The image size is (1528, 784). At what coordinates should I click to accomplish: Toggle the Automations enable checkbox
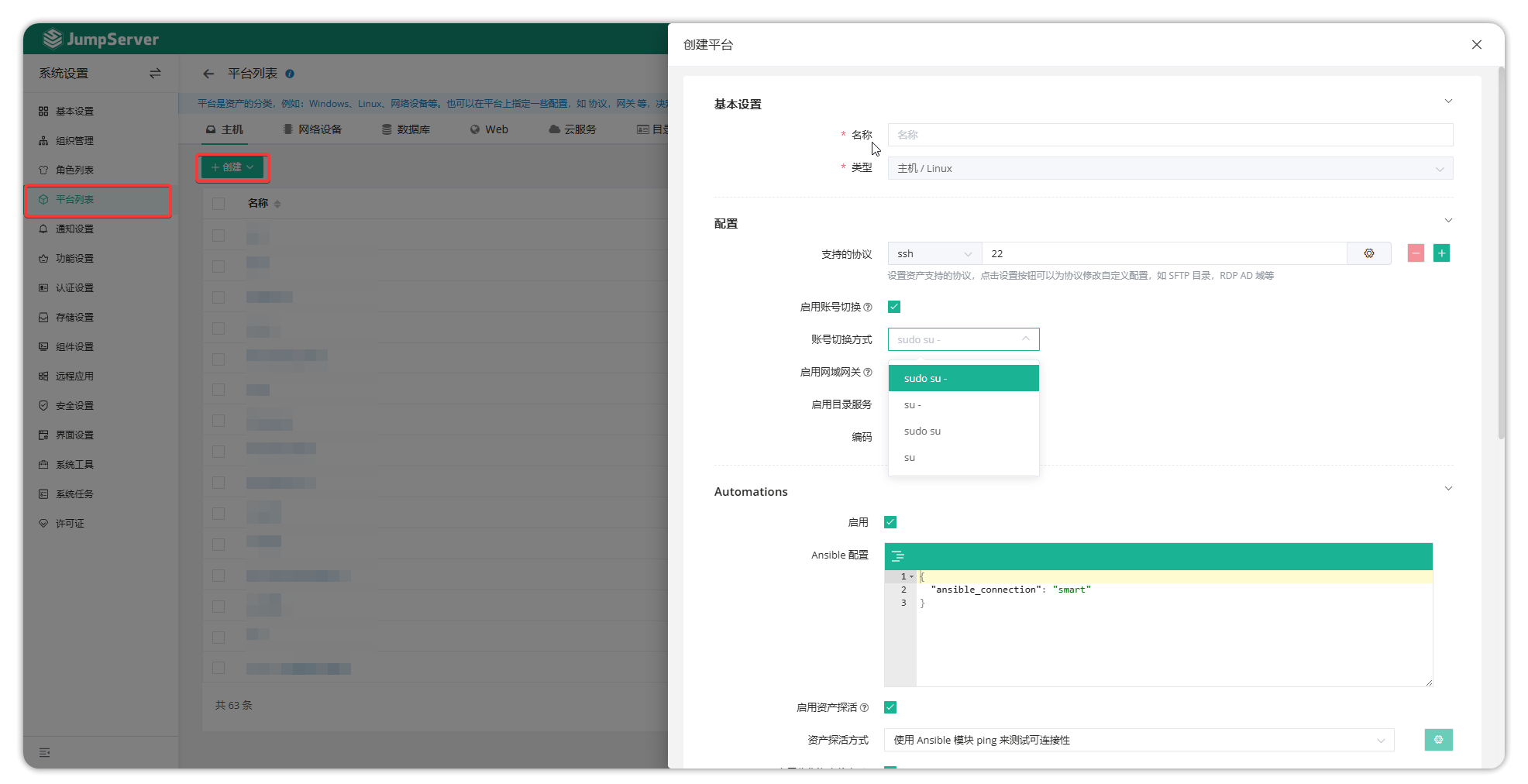(x=890, y=522)
